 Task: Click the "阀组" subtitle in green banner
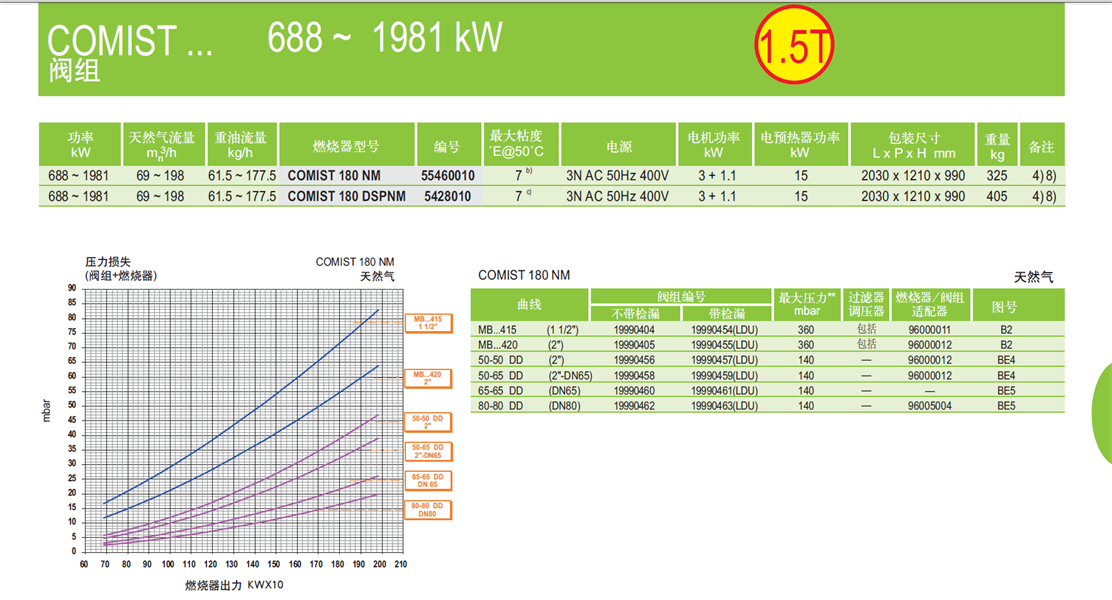pos(74,70)
